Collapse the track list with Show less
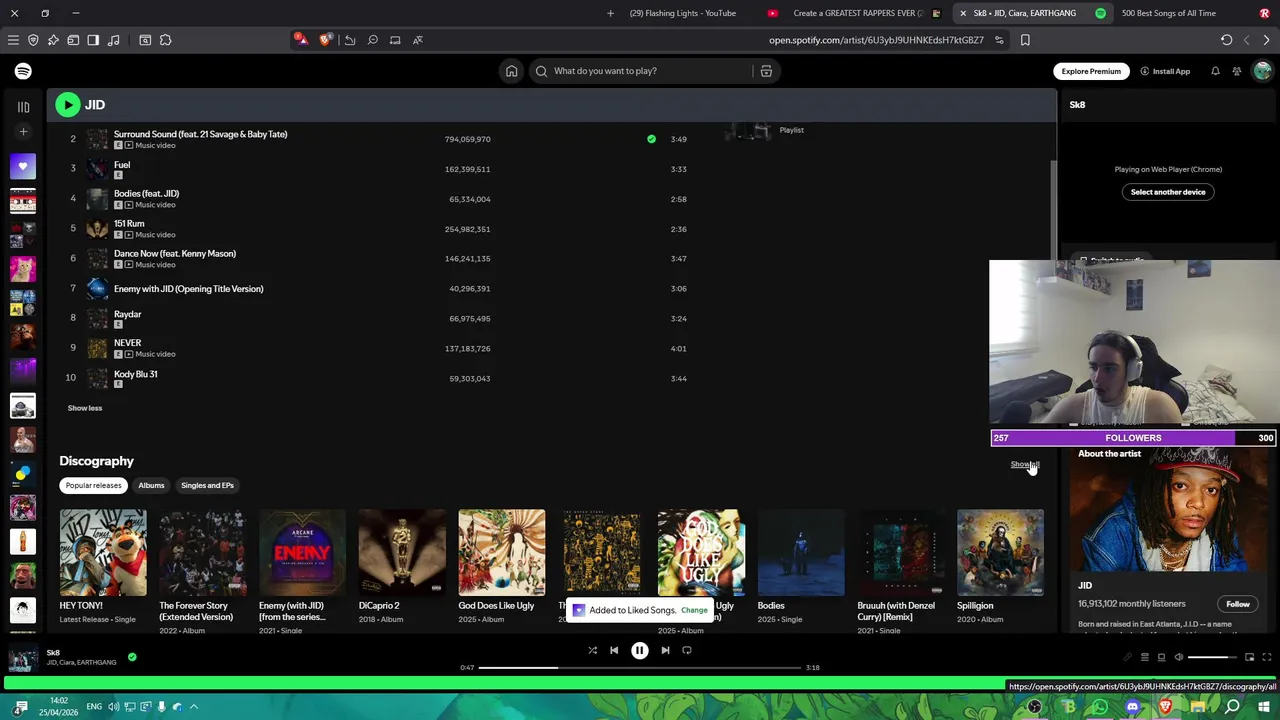The width and height of the screenshot is (1280, 720). click(85, 408)
